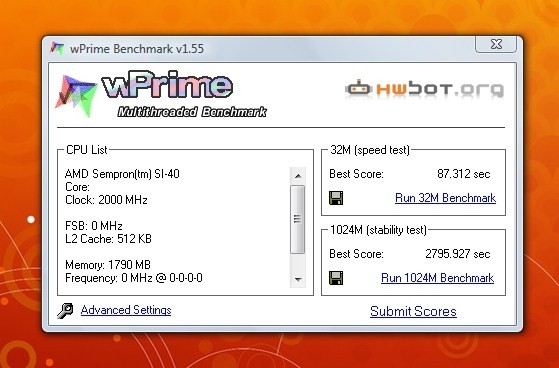Select the 'L2 Cache: 512 KB' line
Image resolution: width=559 pixels, height=368 pixels.
[x=108, y=239]
